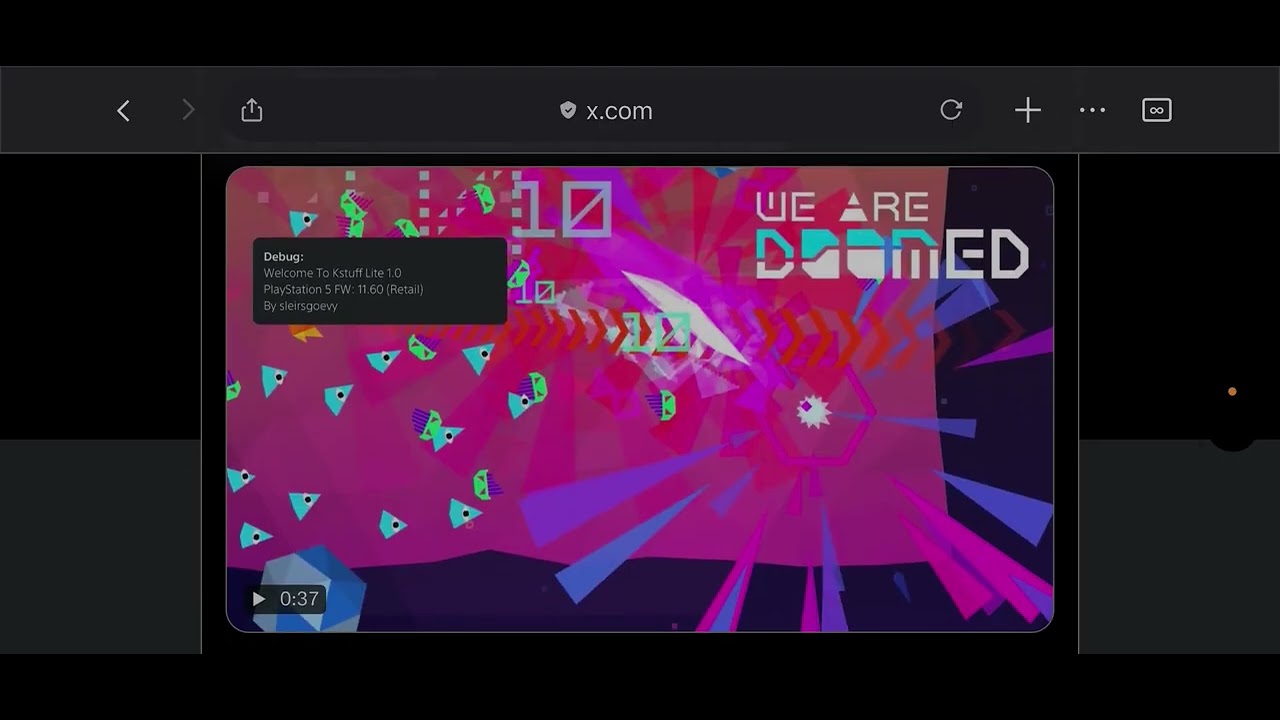
Task: Click the 'By sleirsgoevy' credit text
Action: pyautogui.click(x=301, y=306)
